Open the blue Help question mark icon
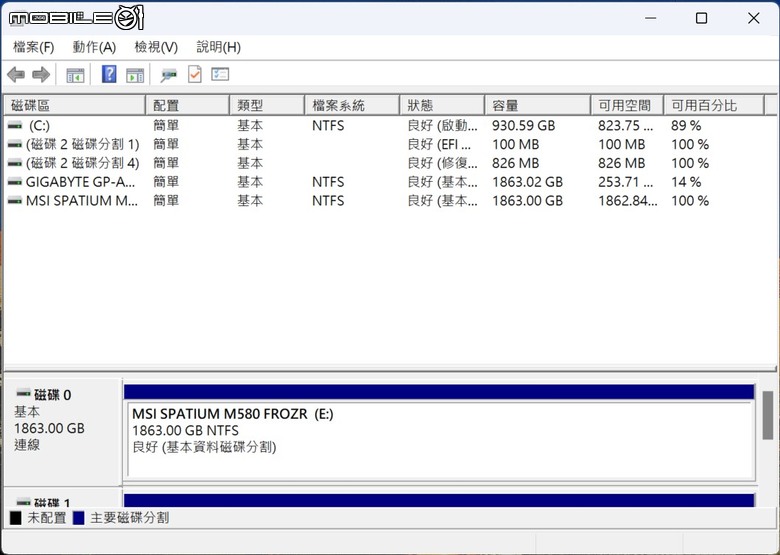Screen dimensions: 780x555 (x=109, y=75)
